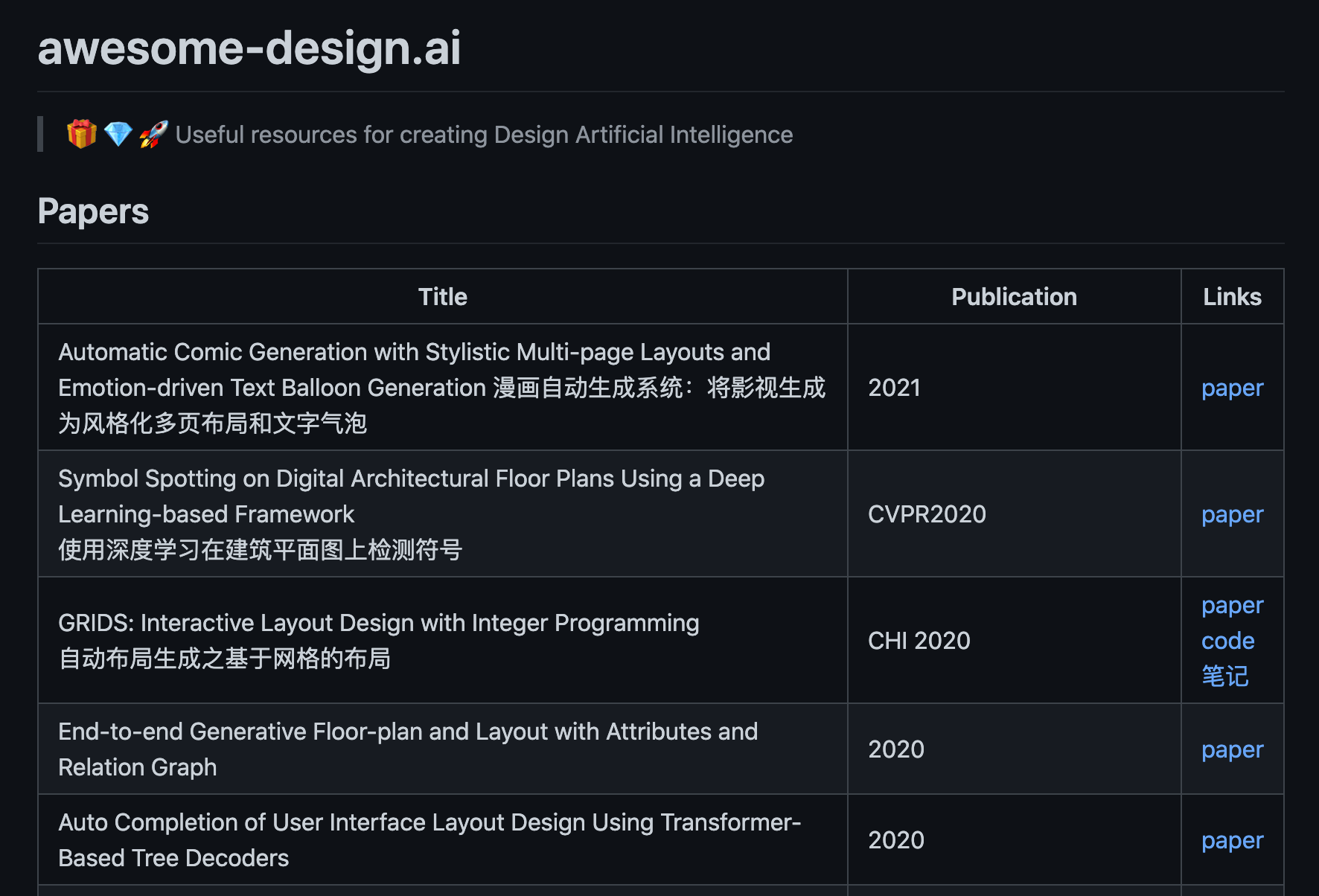Click the diamond emoji in the description
This screenshot has height=896, width=1319.
coord(117,135)
